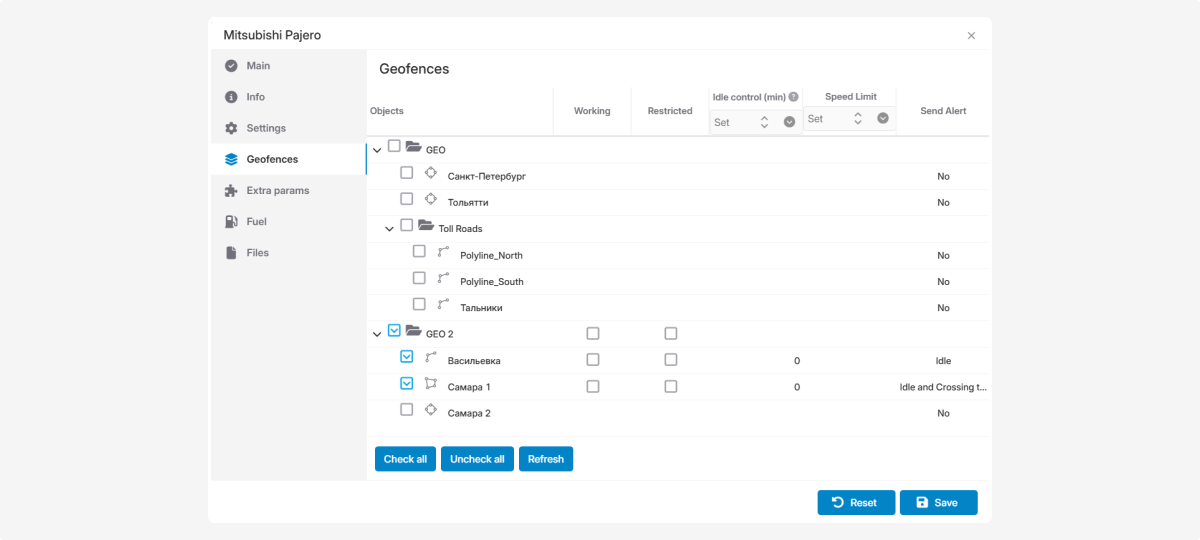Open the Extra params tab

277,190
